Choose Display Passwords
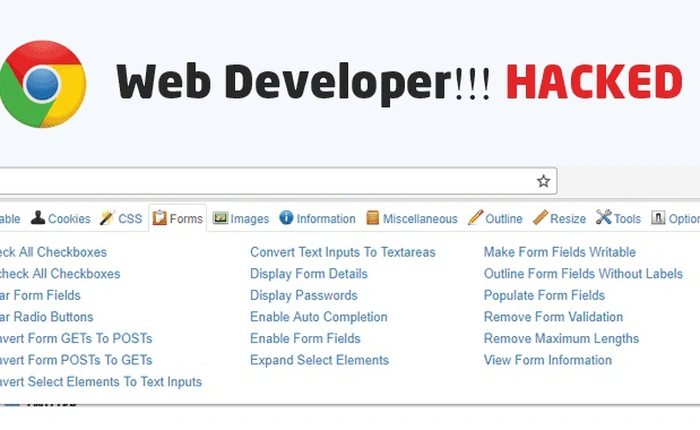This screenshot has width=700, height=430. tap(304, 295)
